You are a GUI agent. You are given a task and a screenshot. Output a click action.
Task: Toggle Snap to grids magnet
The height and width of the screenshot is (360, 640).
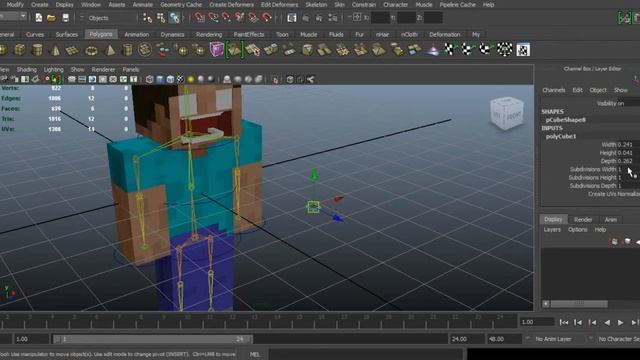199,18
